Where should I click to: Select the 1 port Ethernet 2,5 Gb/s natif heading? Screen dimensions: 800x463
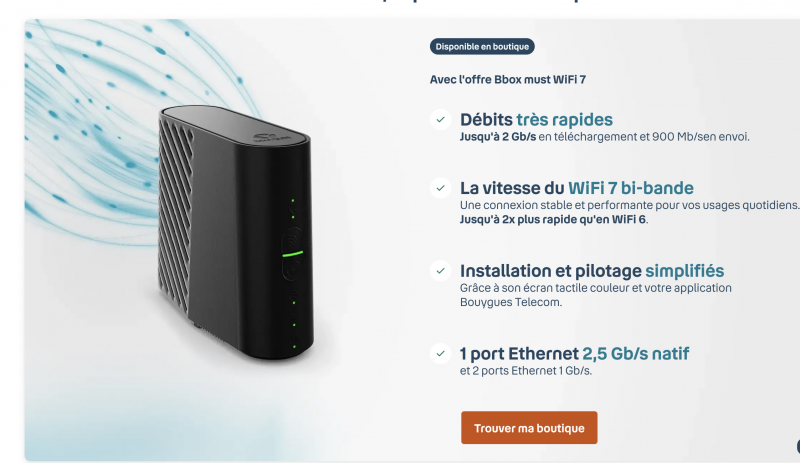coord(574,353)
